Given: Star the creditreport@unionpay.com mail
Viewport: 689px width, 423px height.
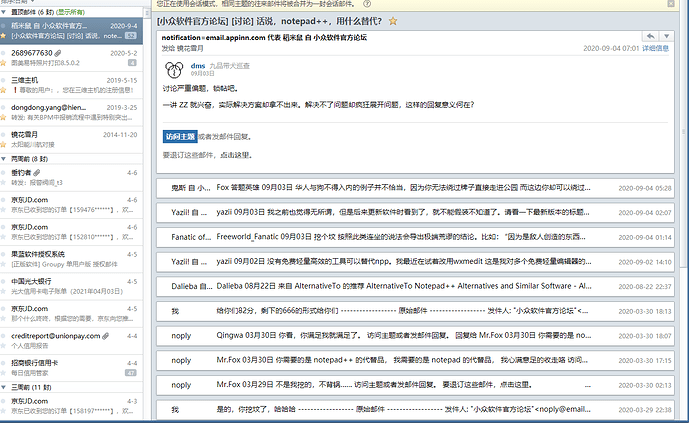Looking at the screenshot, I should pyautogui.click(x=3, y=346).
